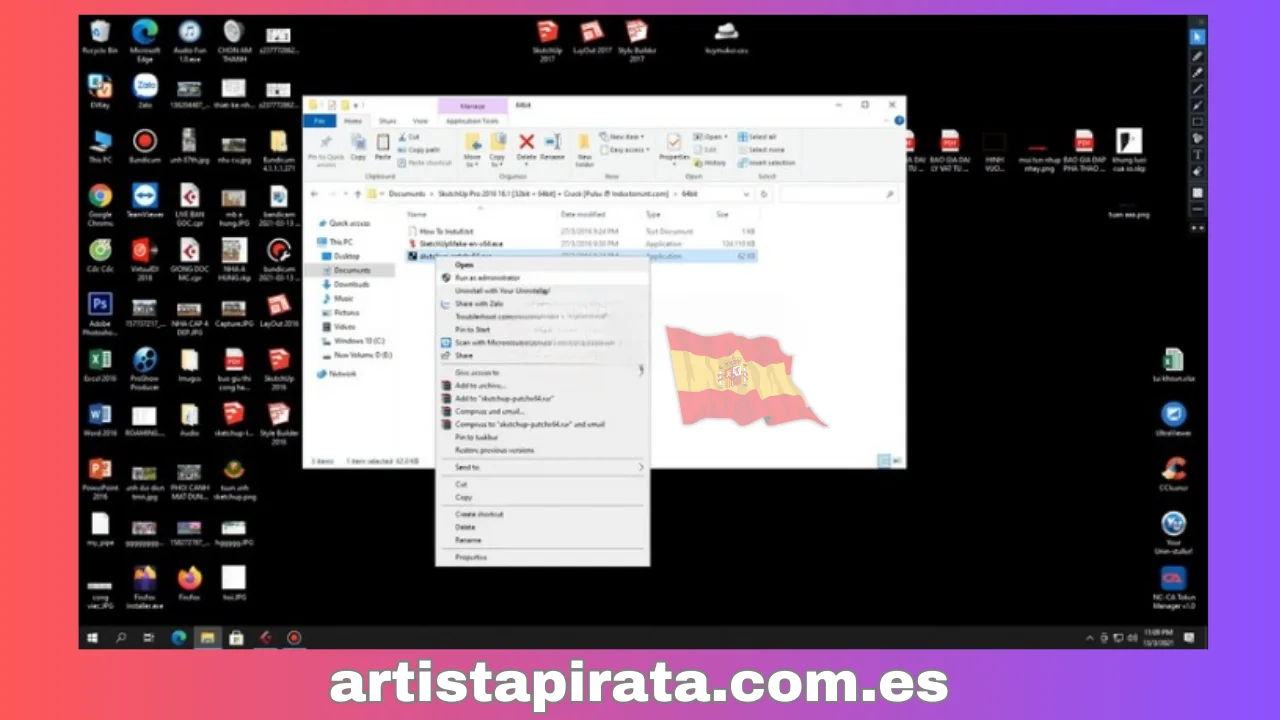Select Properties in the context menu
Image resolution: width=1280 pixels, height=720 pixels.
click(542, 557)
